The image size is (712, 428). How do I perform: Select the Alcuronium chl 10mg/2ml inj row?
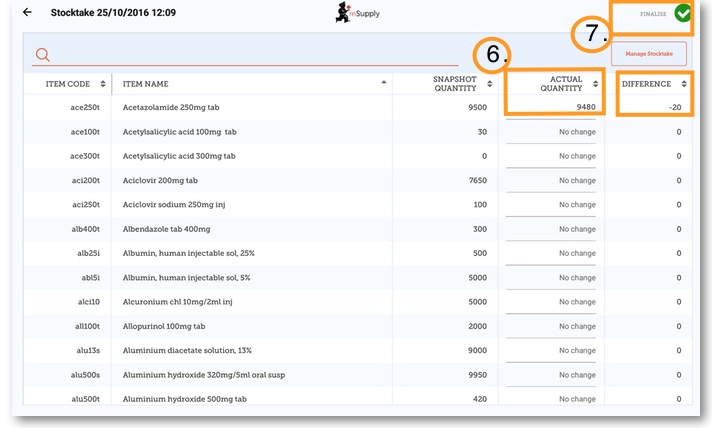coord(250,301)
